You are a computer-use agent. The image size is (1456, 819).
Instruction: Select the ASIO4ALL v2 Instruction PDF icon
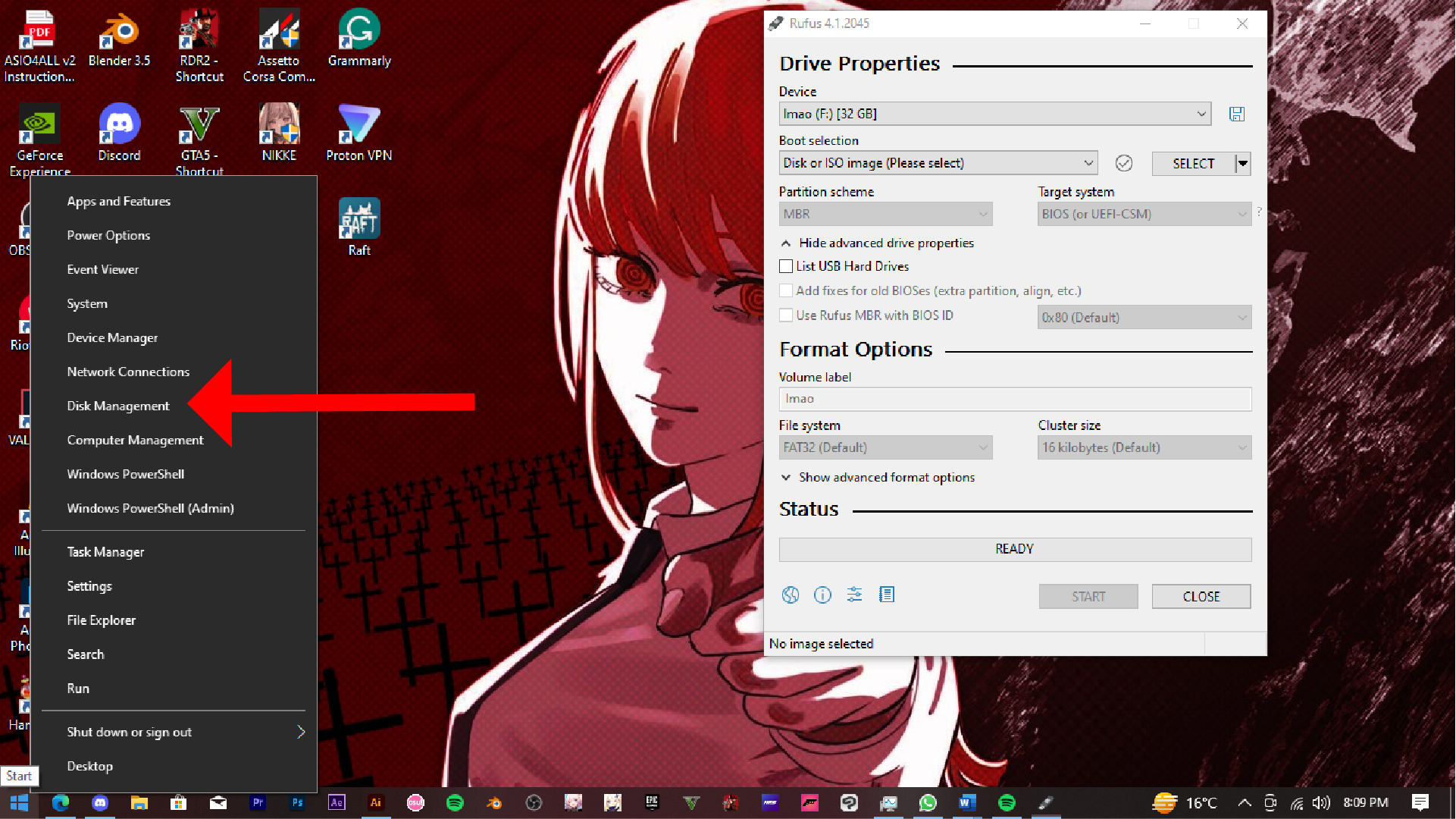[39, 45]
